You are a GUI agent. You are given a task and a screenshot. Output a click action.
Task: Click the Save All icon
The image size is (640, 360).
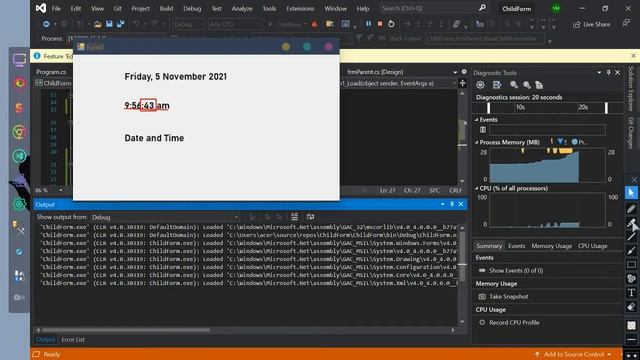click(x=120, y=24)
